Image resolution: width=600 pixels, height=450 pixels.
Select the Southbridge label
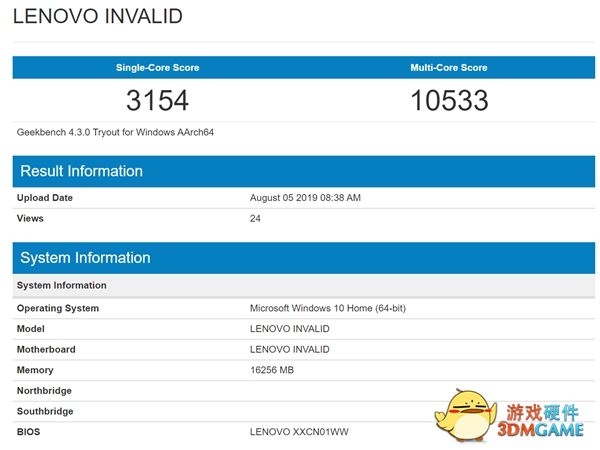[x=45, y=412]
